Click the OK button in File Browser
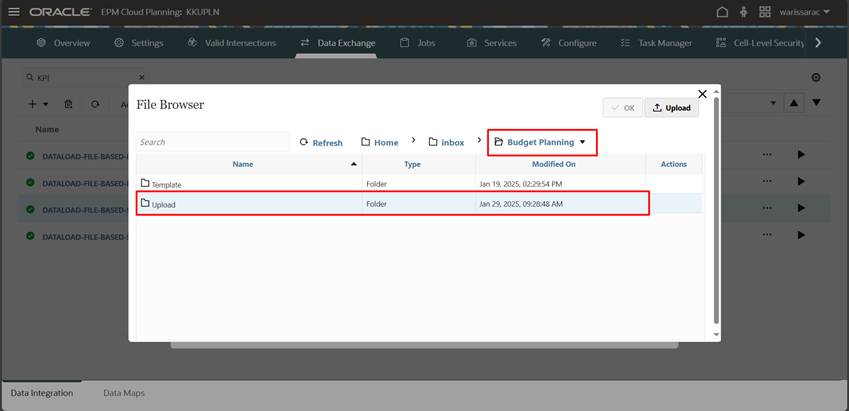The width and height of the screenshot is (849, 411). pyautogui.click(x=623, y=108)
